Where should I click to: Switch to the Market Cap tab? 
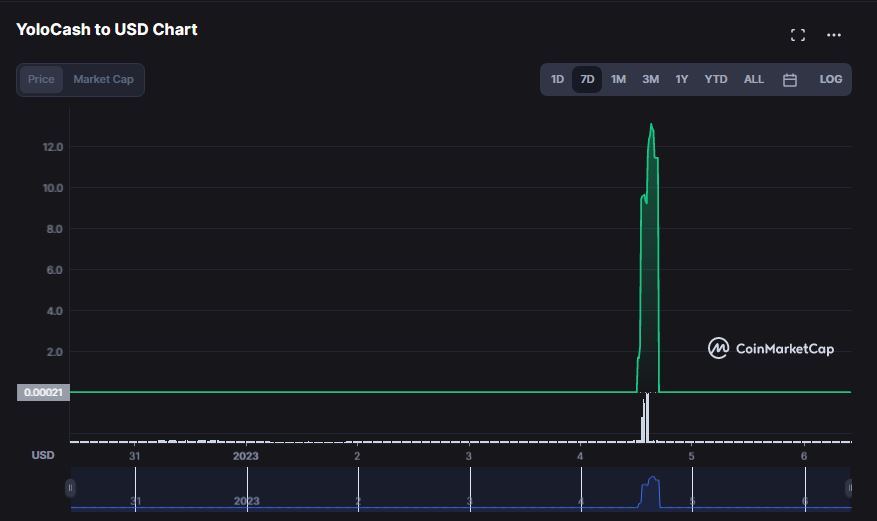click(x=103, y=79)
